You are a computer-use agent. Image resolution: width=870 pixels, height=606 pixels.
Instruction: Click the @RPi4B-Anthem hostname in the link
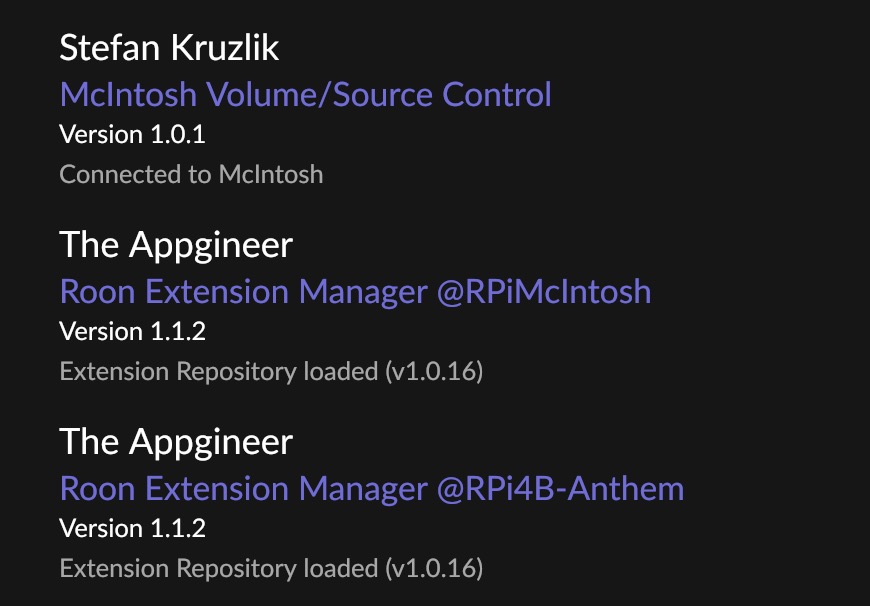560,488
